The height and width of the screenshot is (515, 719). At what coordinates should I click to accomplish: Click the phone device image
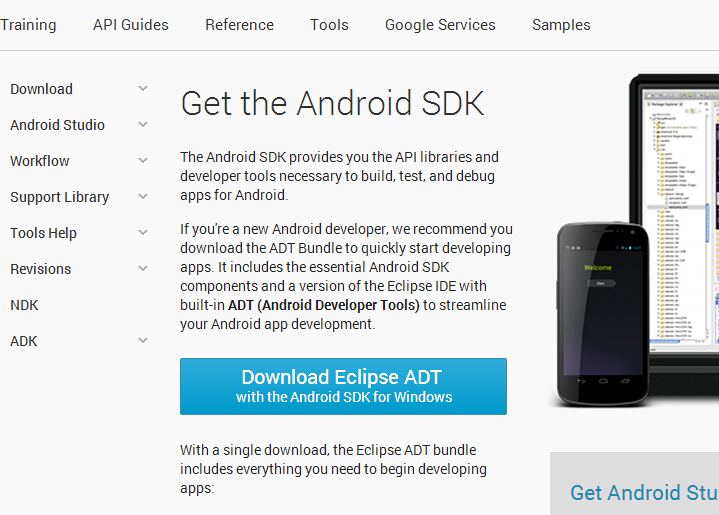(603, 315)
